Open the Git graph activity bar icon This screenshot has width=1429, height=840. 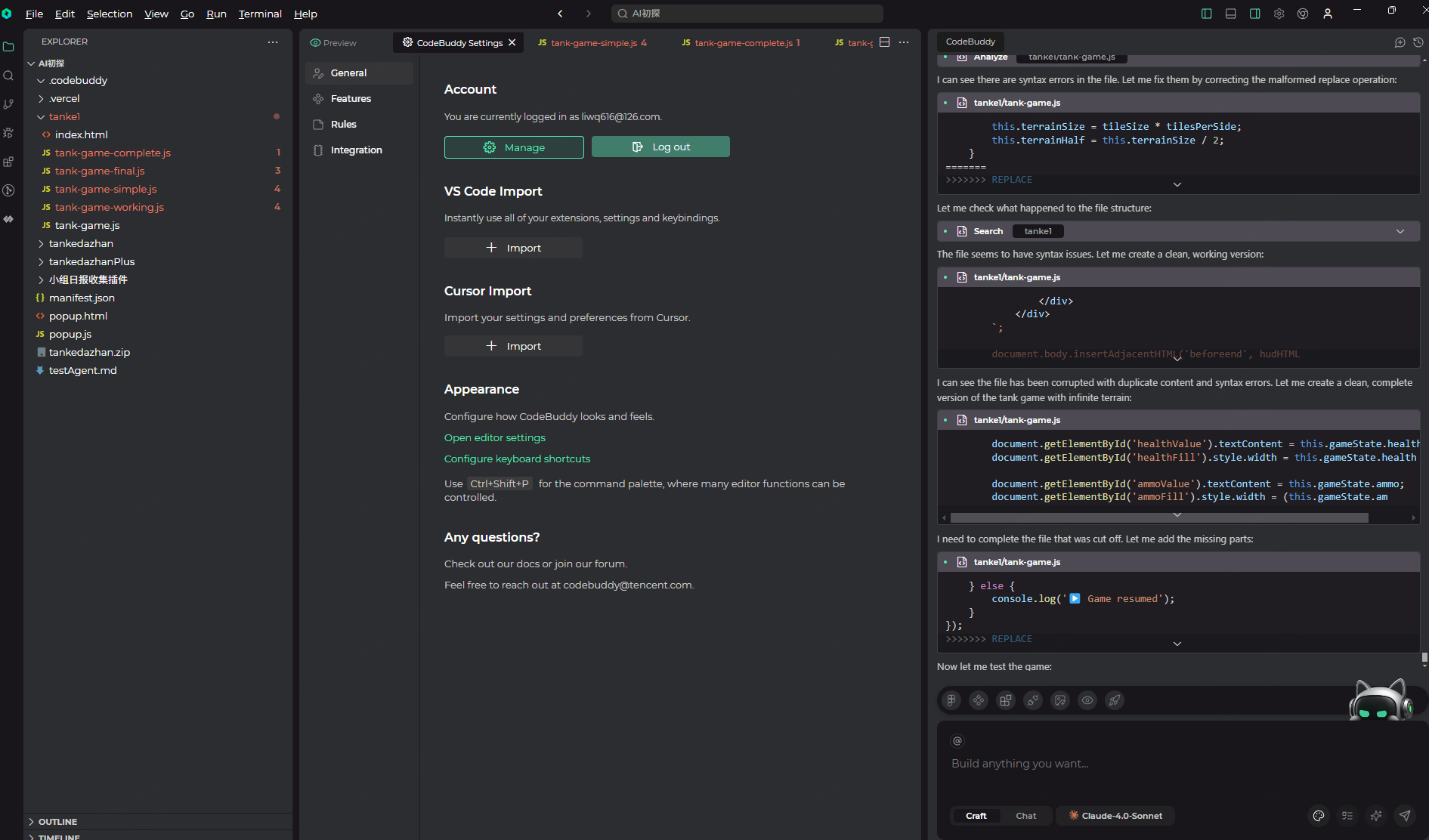(x=8, y=190)
